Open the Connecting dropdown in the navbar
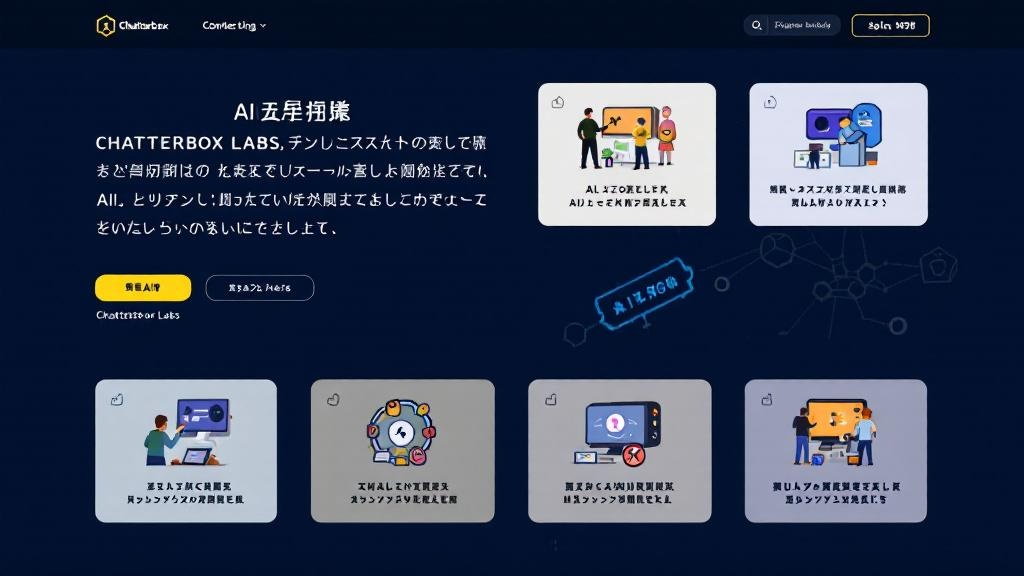This screenshot has height=576, width=1024. click(x=229, y=26)
